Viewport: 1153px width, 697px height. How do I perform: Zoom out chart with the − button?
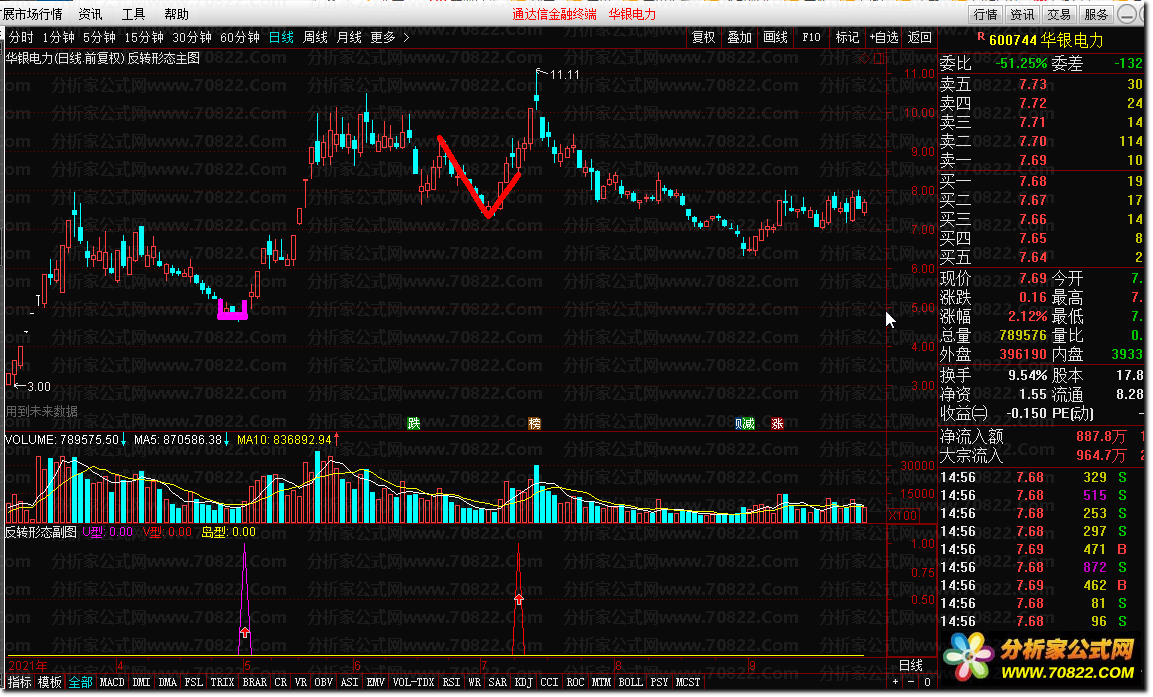click(911, 682)
